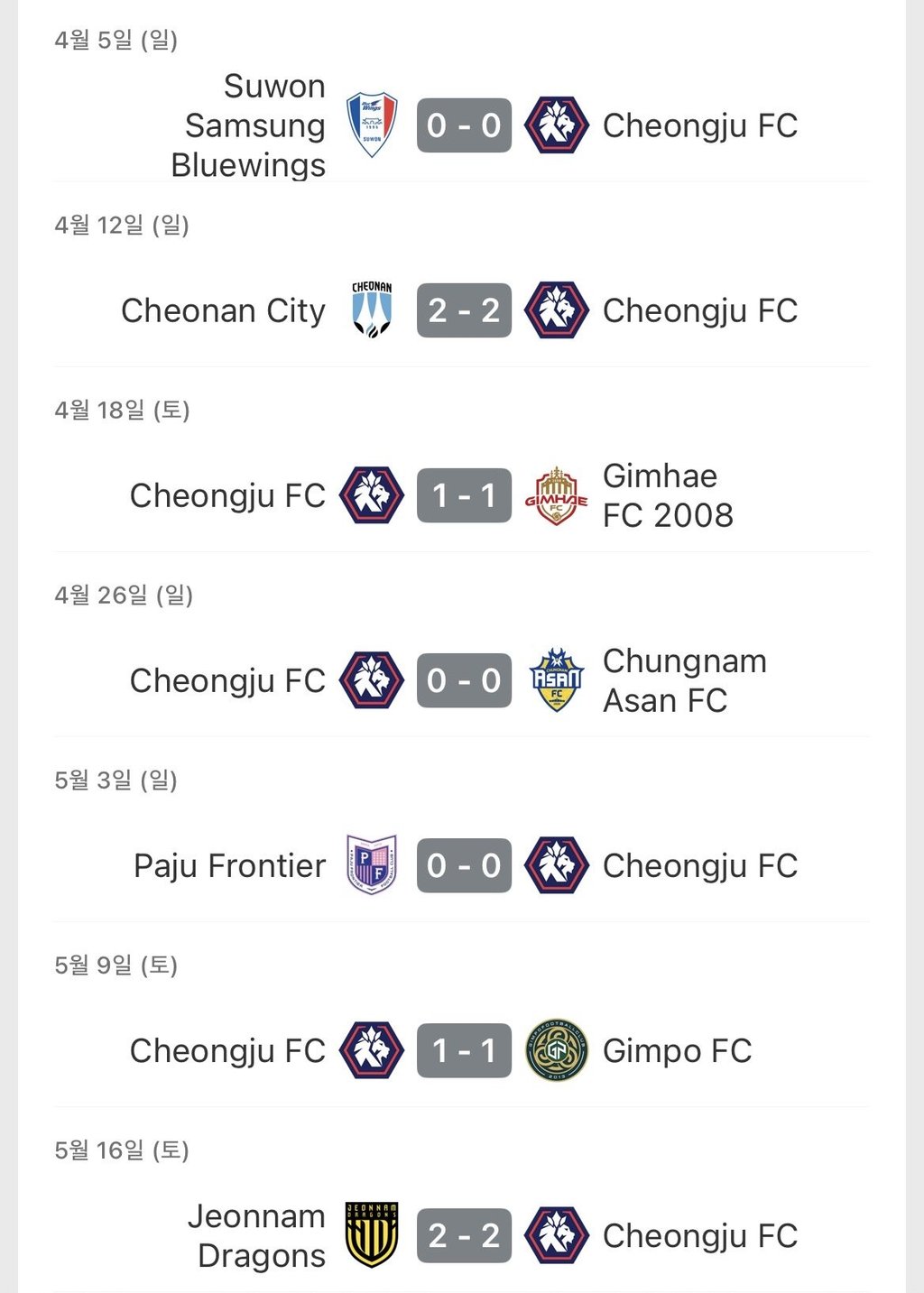This screenshot has height=1293, width=924.
Task: Click Cheongju FC logo in April 18 match
Action: tap(372, 495)
